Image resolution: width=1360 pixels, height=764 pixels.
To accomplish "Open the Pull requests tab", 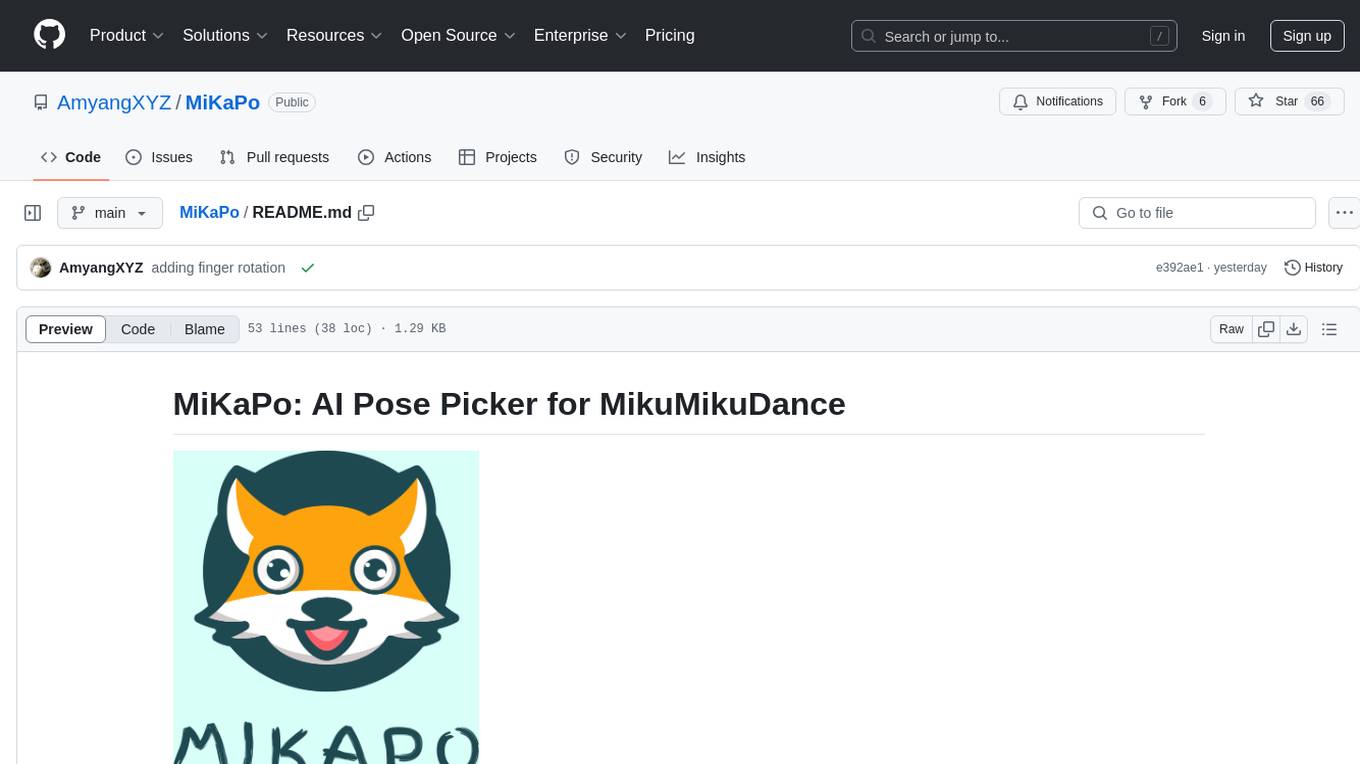I will point(274,157).
